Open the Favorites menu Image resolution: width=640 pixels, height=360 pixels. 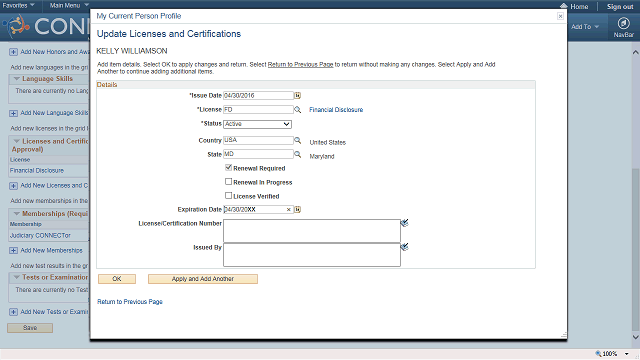(18, 5)
